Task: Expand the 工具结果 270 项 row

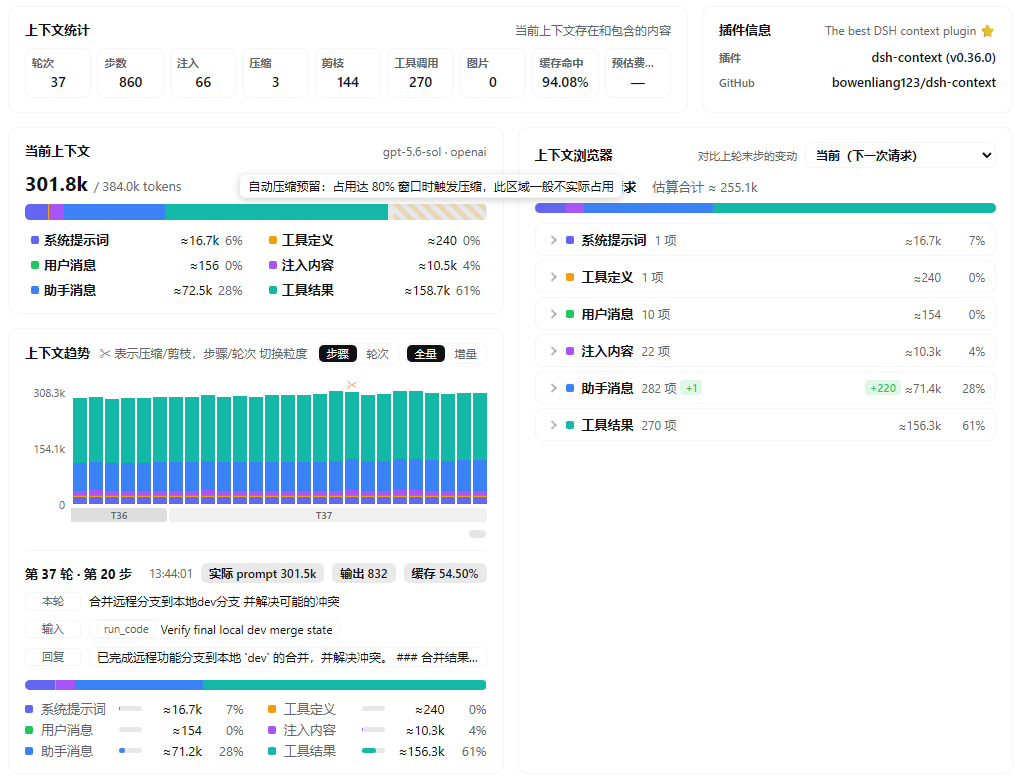Action: [x=765, y=425]
